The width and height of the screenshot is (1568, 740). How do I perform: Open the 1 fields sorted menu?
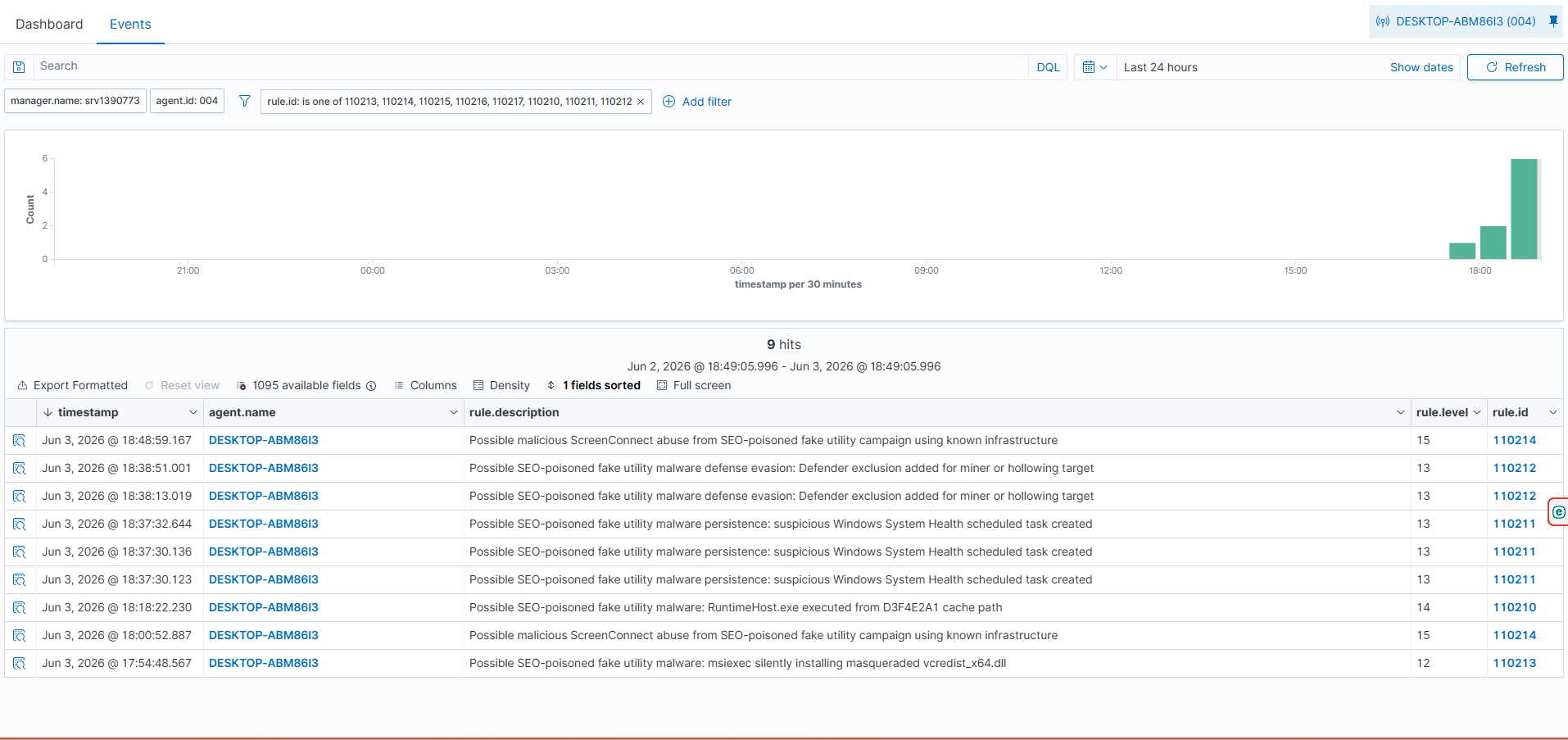[594, 385]
